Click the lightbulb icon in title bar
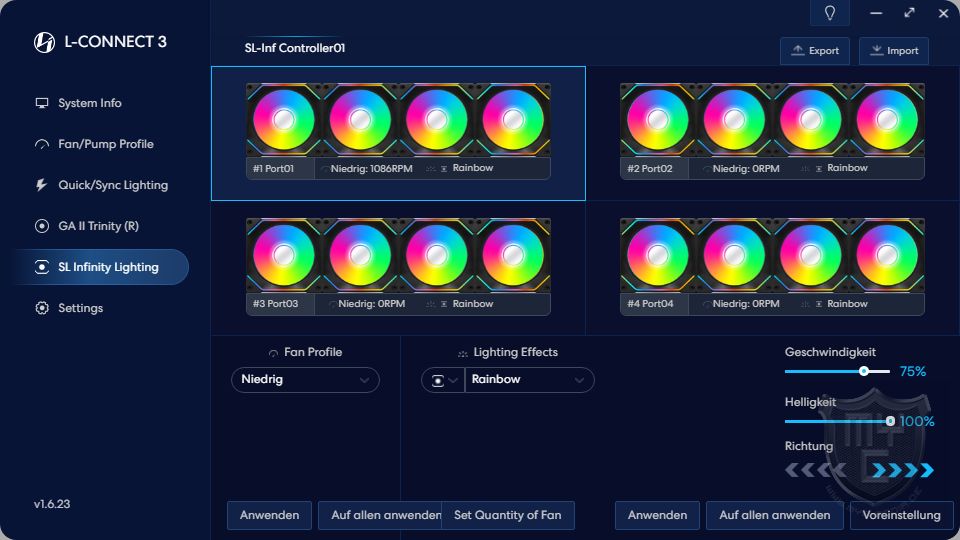960x540 pixels. (830, 13)
